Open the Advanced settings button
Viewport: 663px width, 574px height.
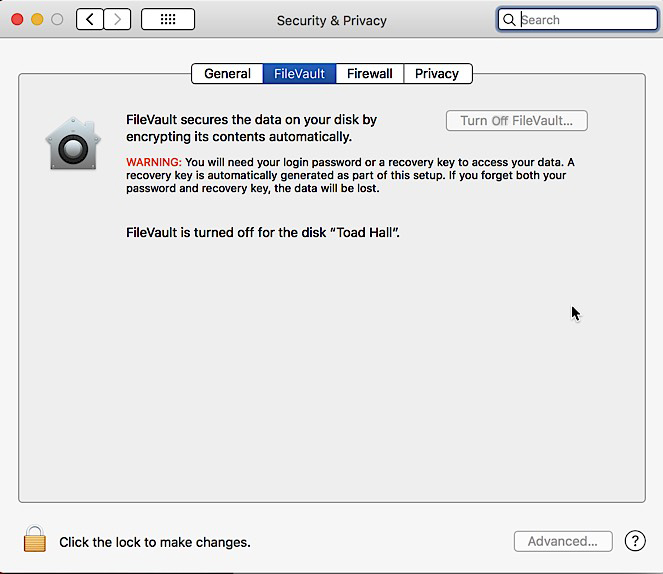563,541
